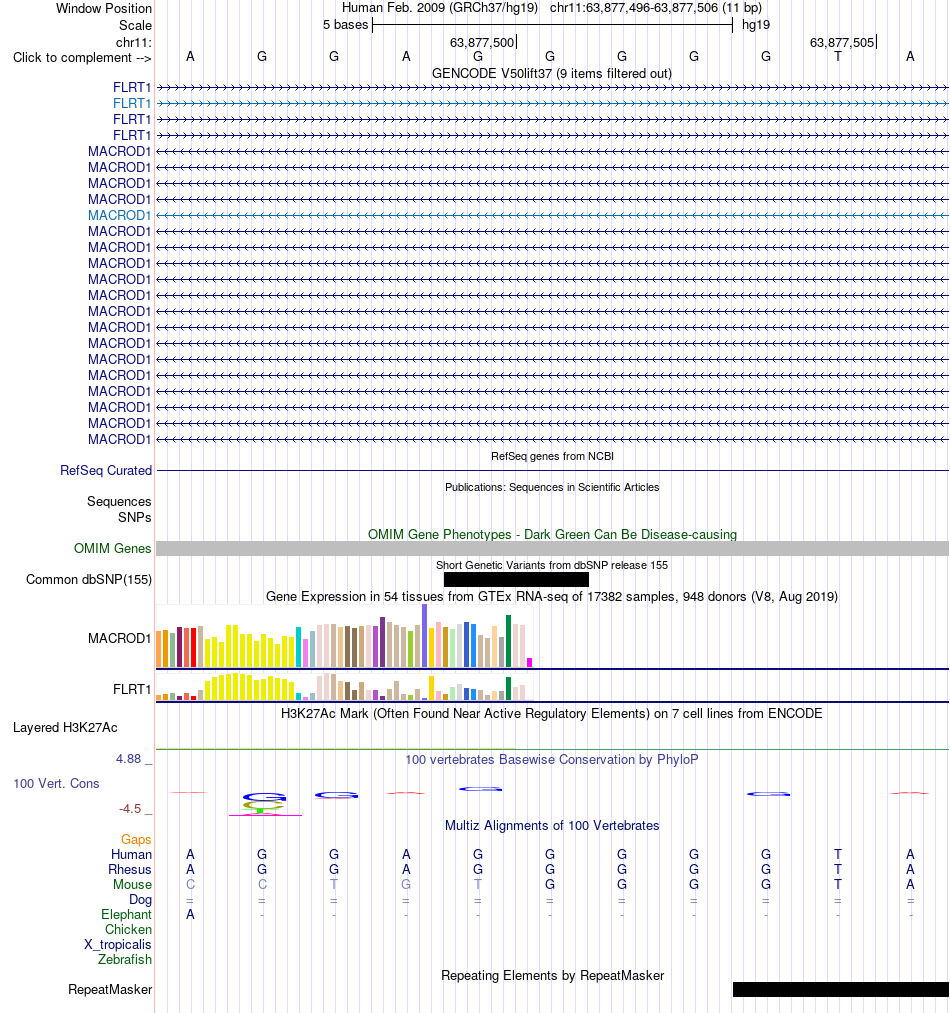This screenshot has width=950, height=1013.
Task: Click the Chicken species label
Action: [129, 930]
